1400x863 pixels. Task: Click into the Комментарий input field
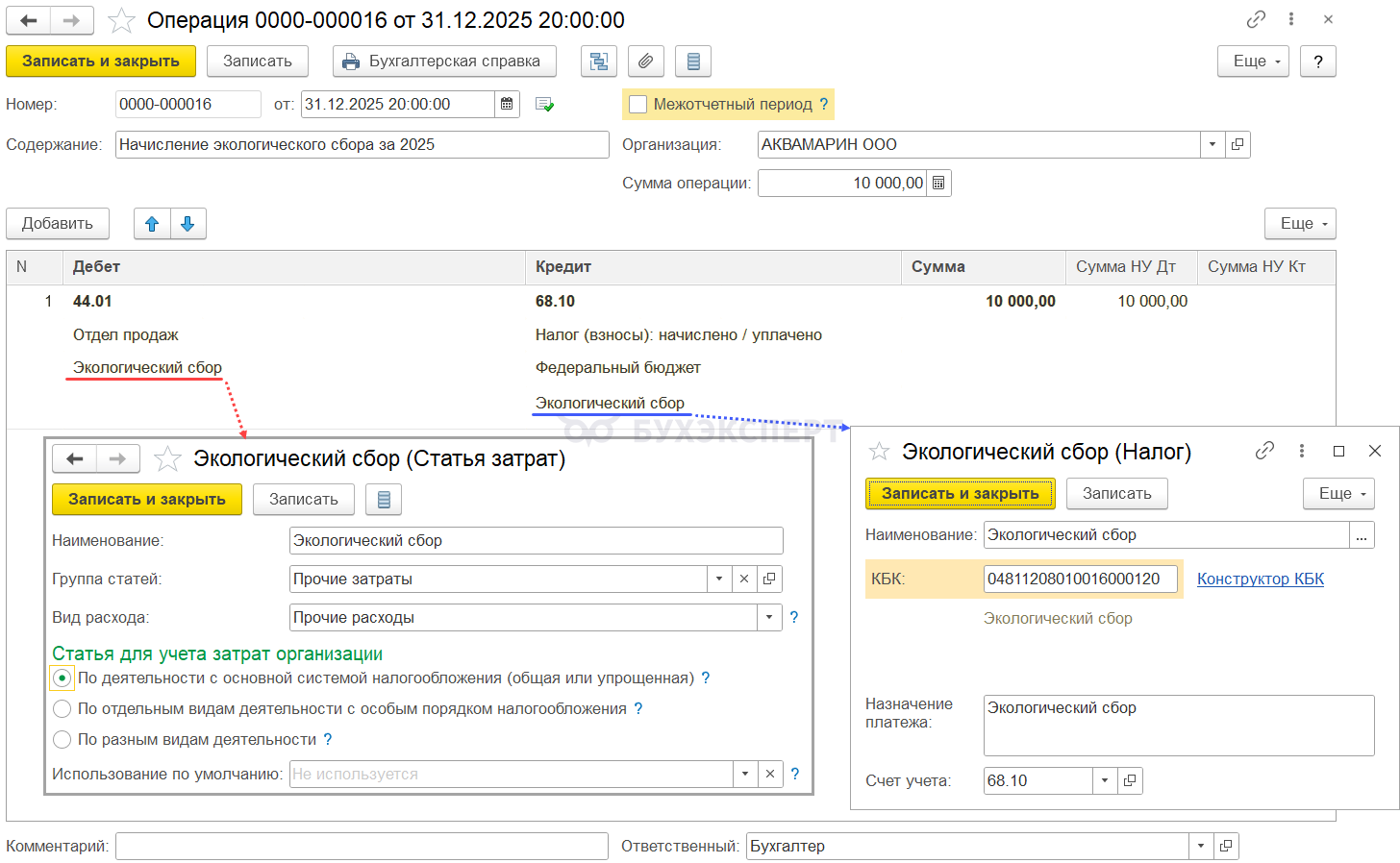point(362,847)
